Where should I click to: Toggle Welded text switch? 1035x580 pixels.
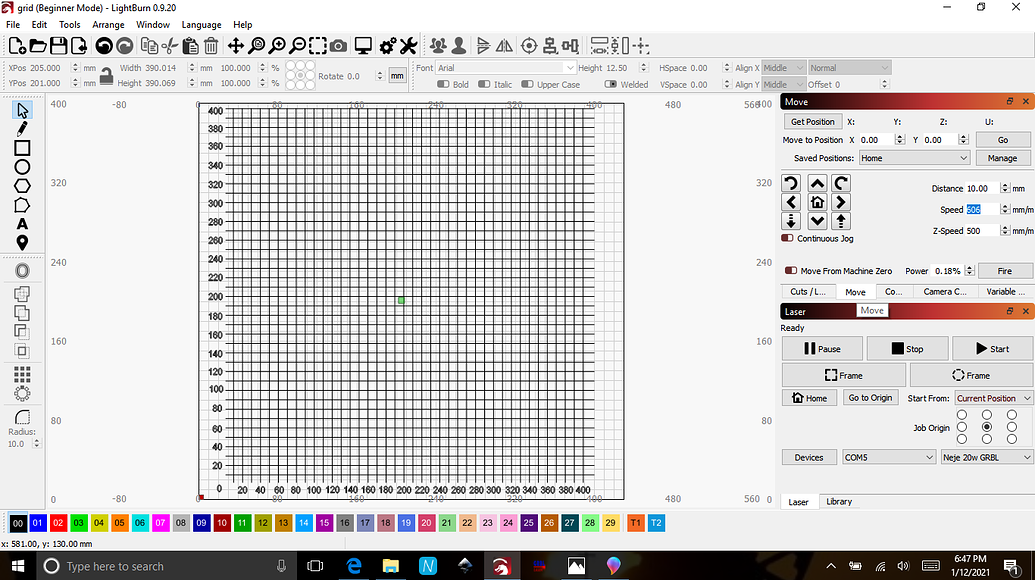611,84
